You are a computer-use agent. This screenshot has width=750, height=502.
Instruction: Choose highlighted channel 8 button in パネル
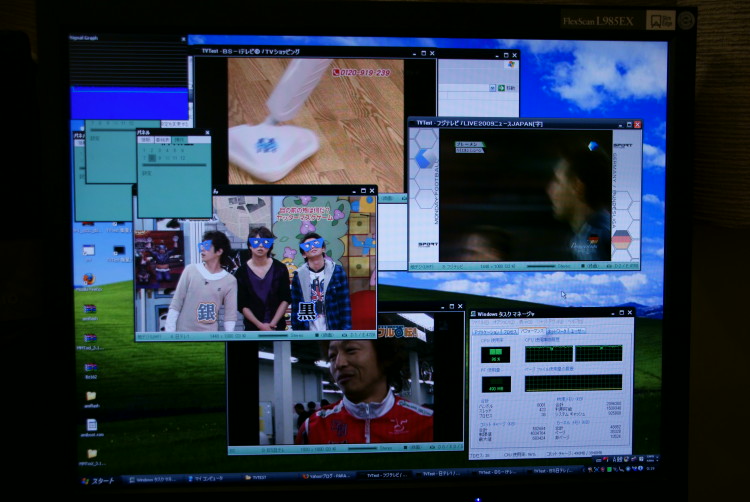(x=152, y=158)
